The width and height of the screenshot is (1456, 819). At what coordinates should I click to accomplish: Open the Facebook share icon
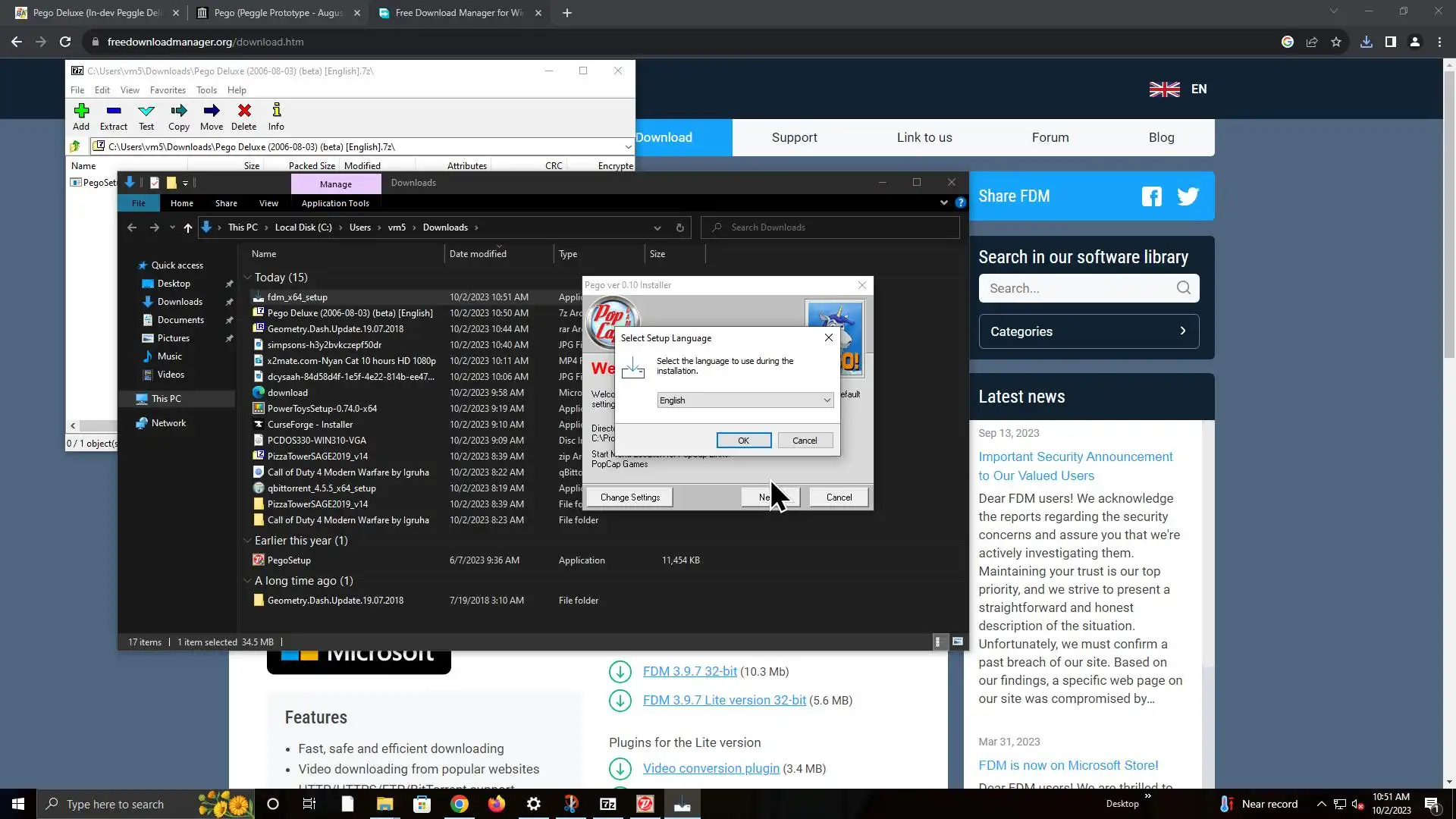(x=1151, y=196)
